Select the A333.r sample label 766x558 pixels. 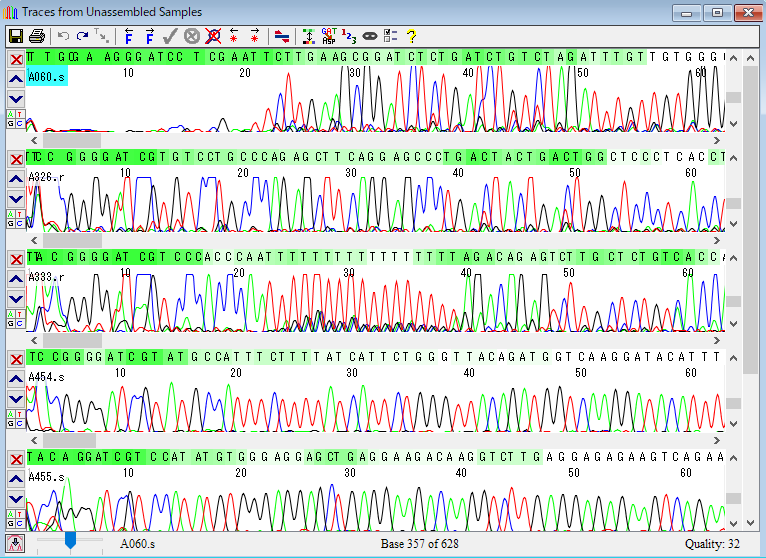46,277
